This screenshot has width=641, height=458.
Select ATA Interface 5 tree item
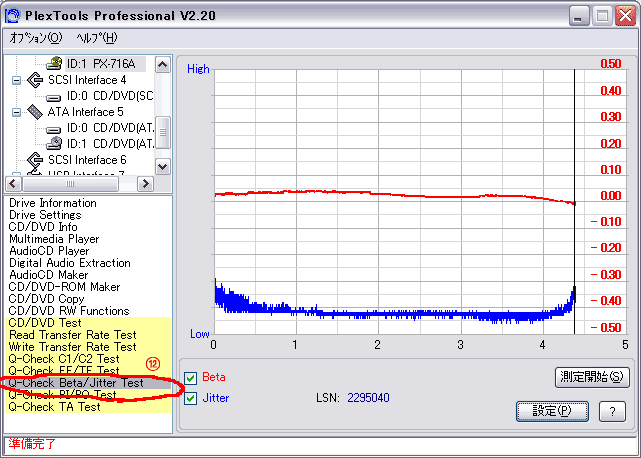click(85, 112)
